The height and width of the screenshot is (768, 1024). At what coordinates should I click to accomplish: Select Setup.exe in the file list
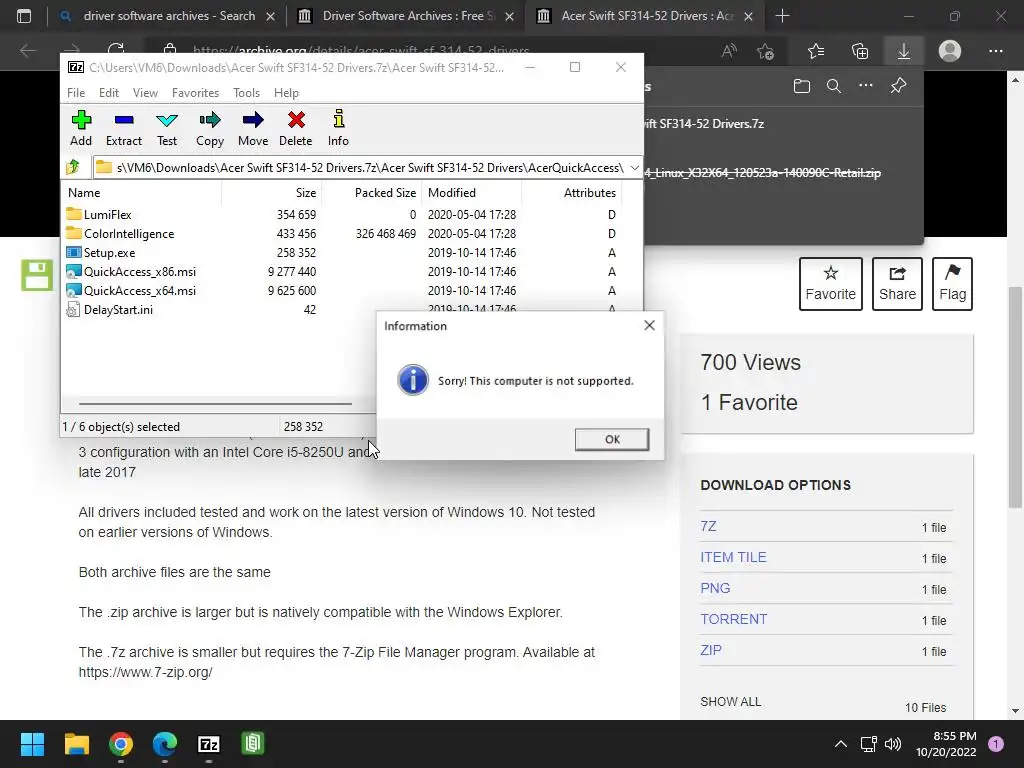[101, 252]
